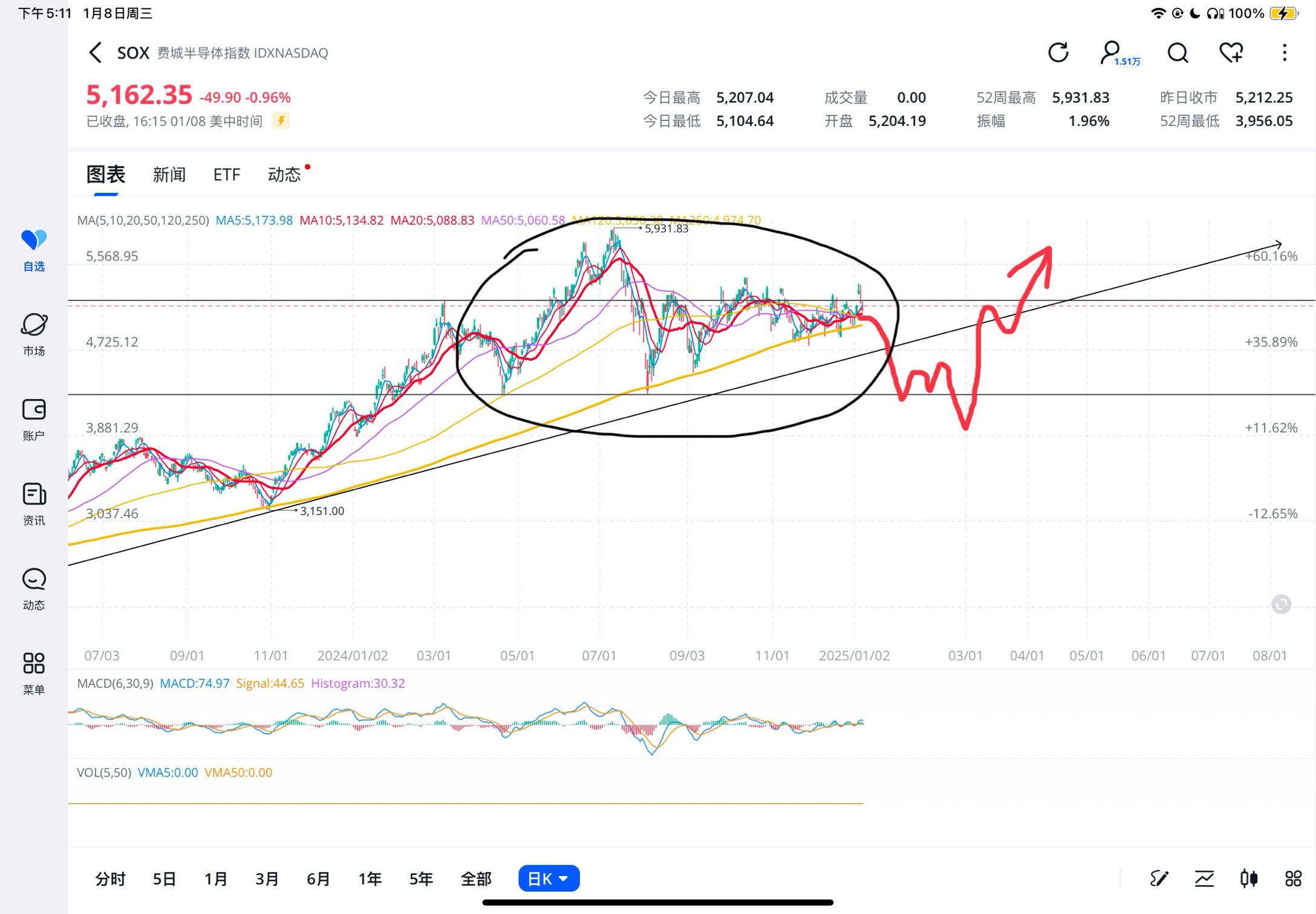Tap the MA20:5,088.83 legend value
The width and height of the screenshot is (1316, 914).
pos(432,220)
